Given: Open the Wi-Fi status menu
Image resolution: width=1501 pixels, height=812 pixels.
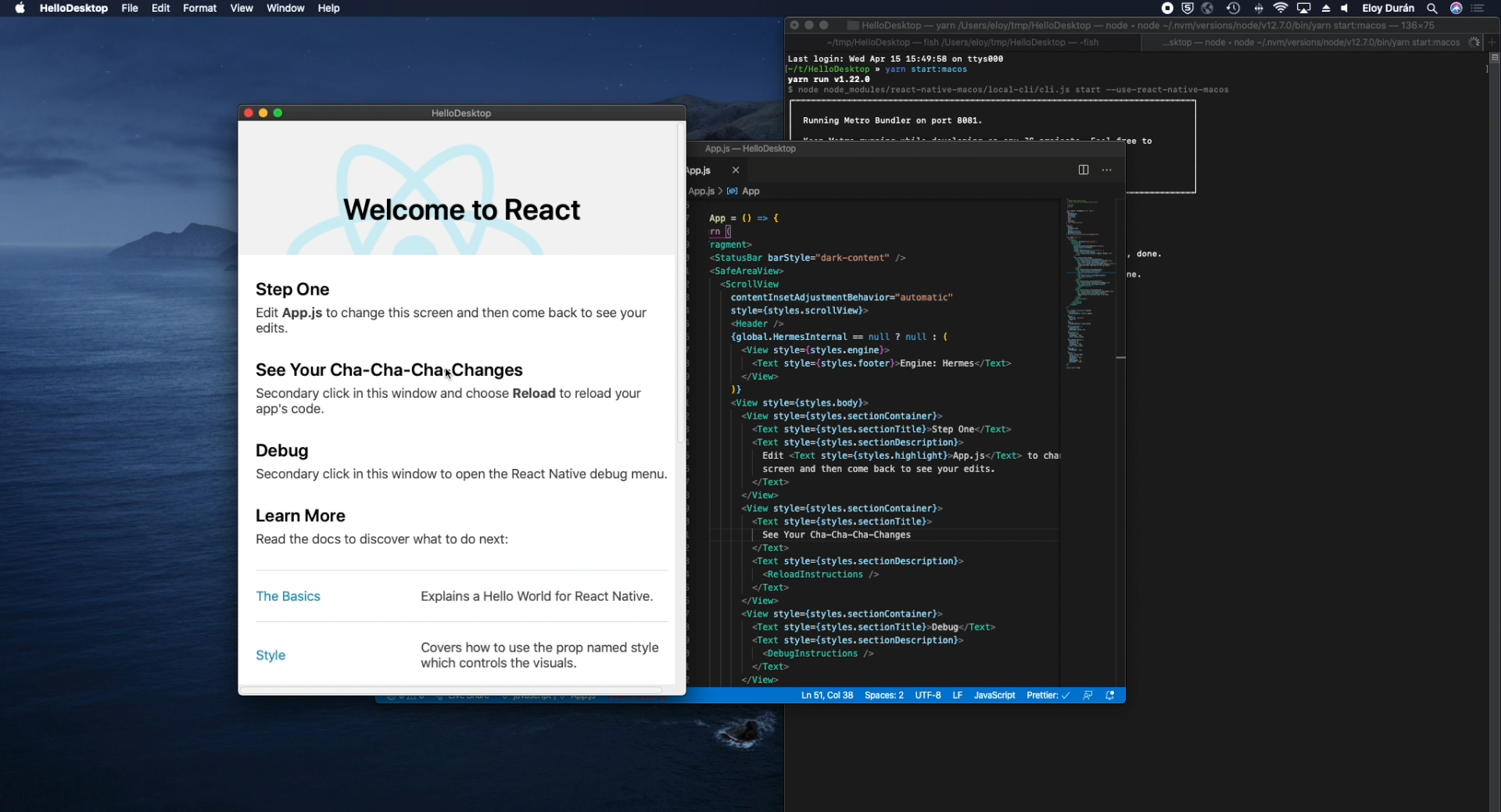Looking at the screenshot, I should click(x=1281, y=9).
